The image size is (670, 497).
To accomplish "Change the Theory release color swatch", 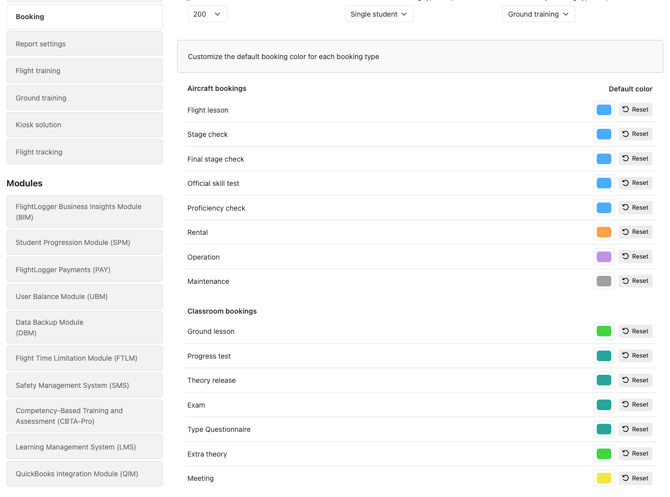I will click(604, 380).
